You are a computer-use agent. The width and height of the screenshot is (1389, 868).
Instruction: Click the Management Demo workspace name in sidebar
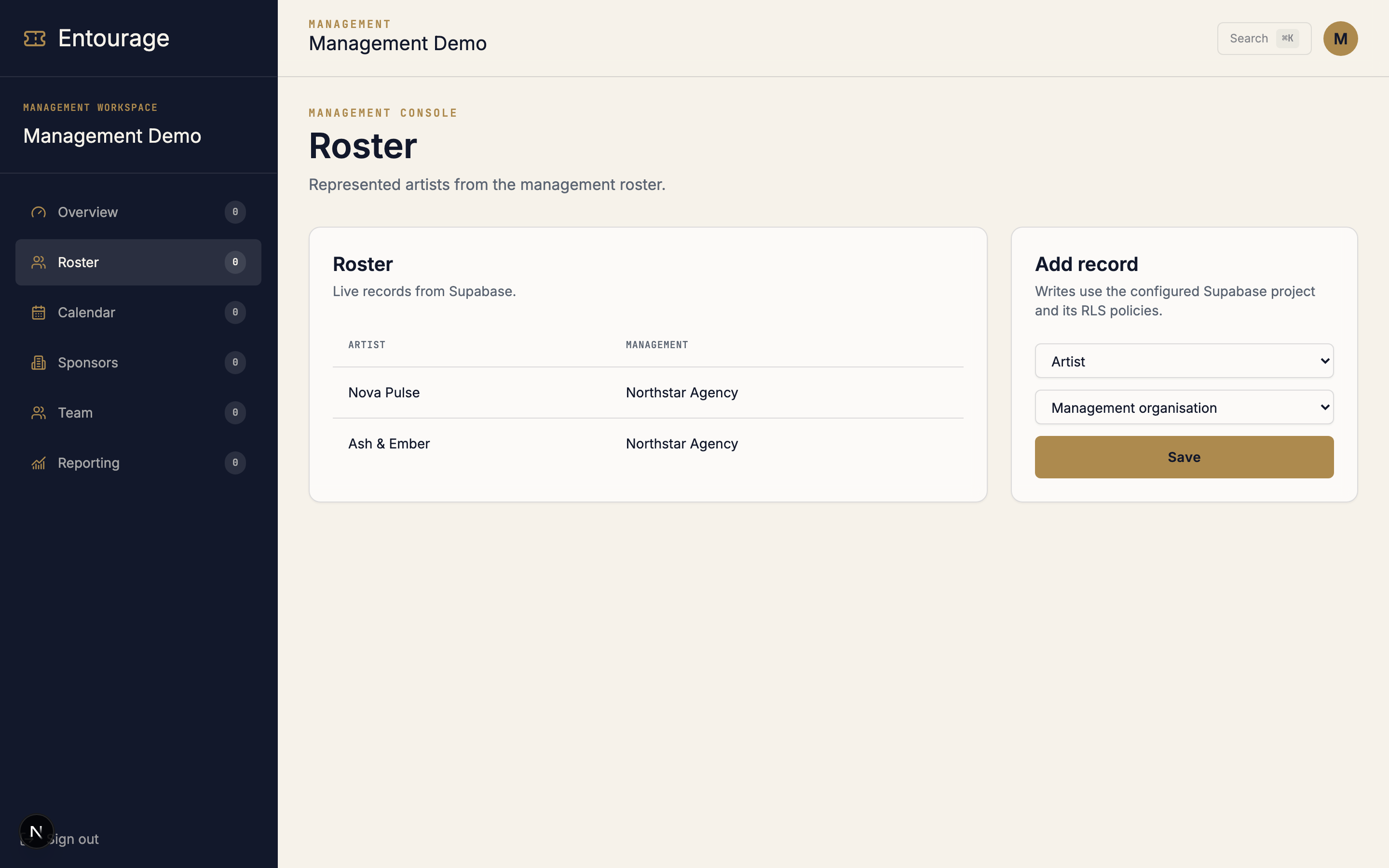[112, 136]
